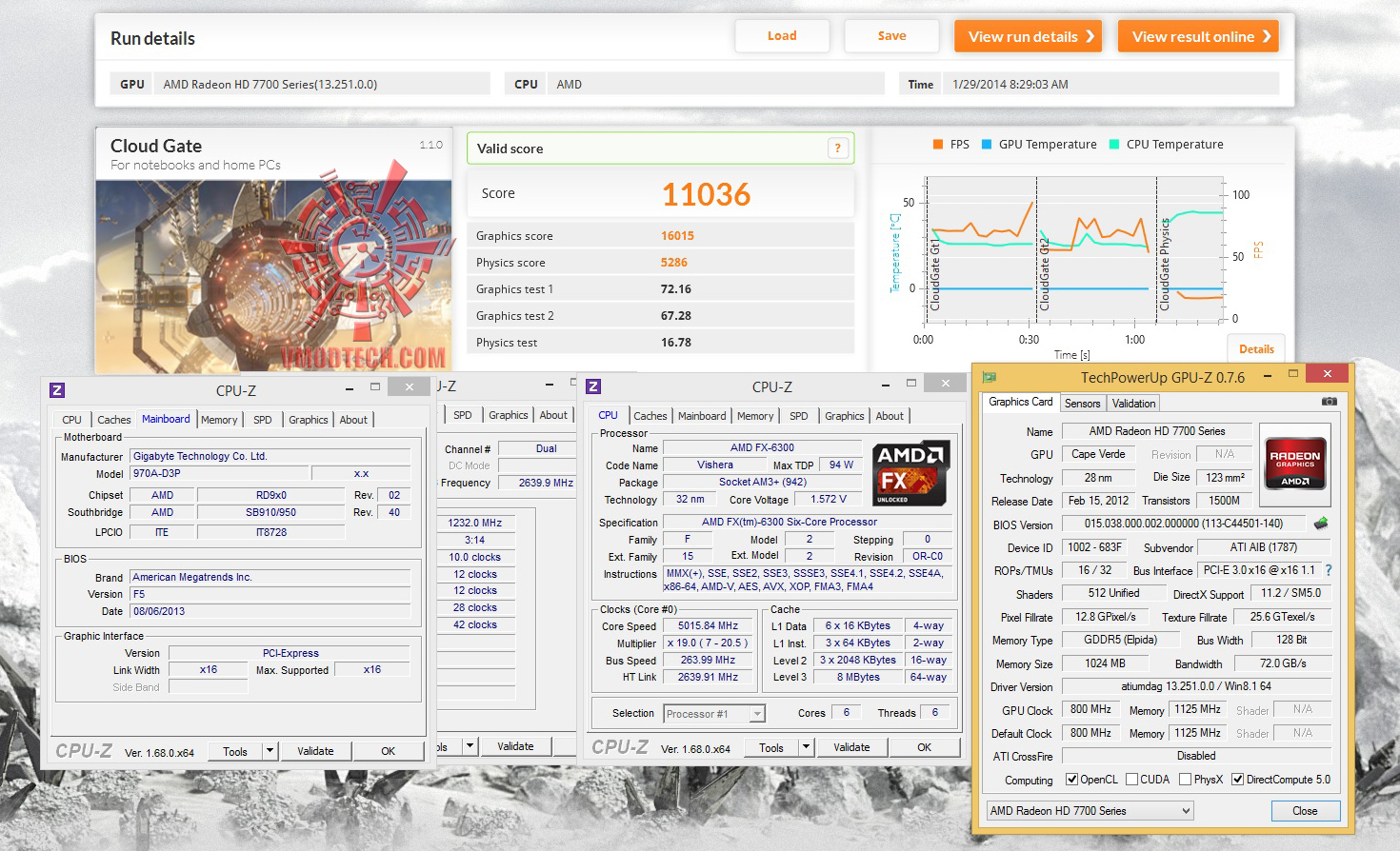Open View run details

coord(1029,36)
